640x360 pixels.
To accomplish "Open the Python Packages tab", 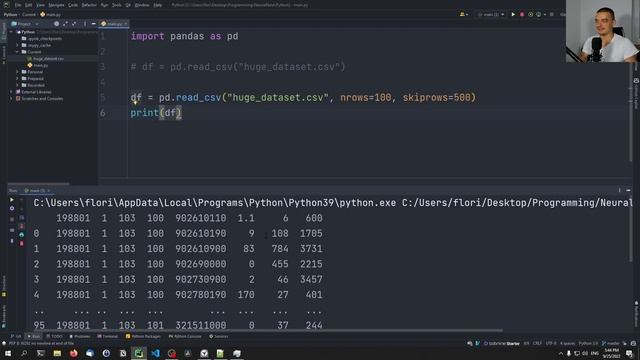I will (143, 336).
